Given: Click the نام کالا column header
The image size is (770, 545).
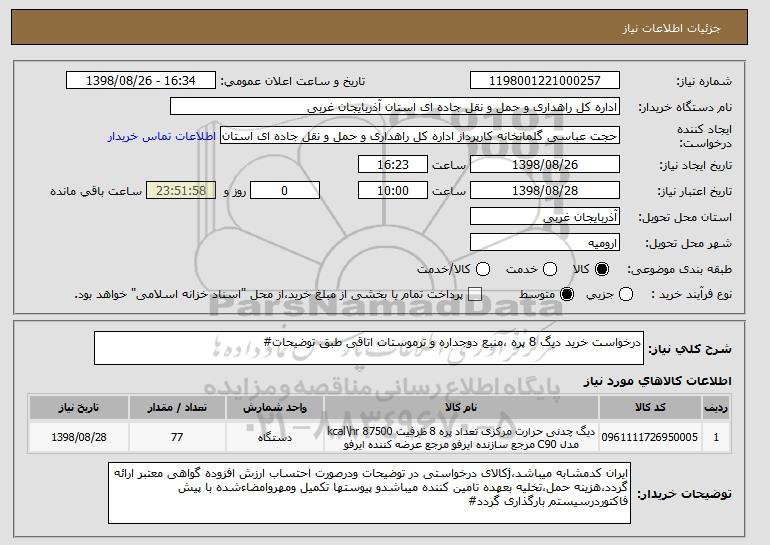Looking at the screenshot, I should pyautogui.click(x=461, y=408).
